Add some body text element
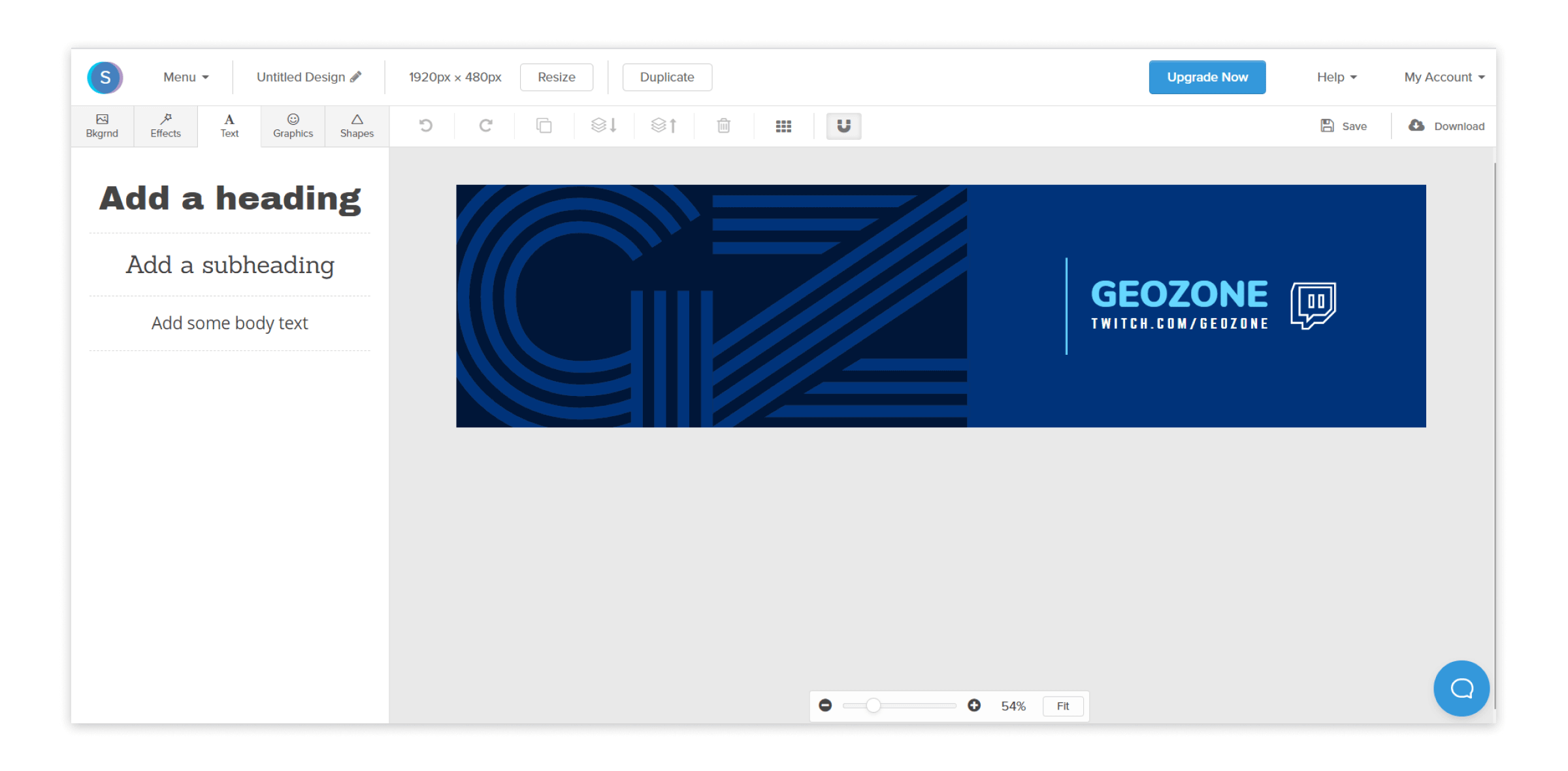The image size is (1568, 771). pyautogui.click(x=230, y=323)
